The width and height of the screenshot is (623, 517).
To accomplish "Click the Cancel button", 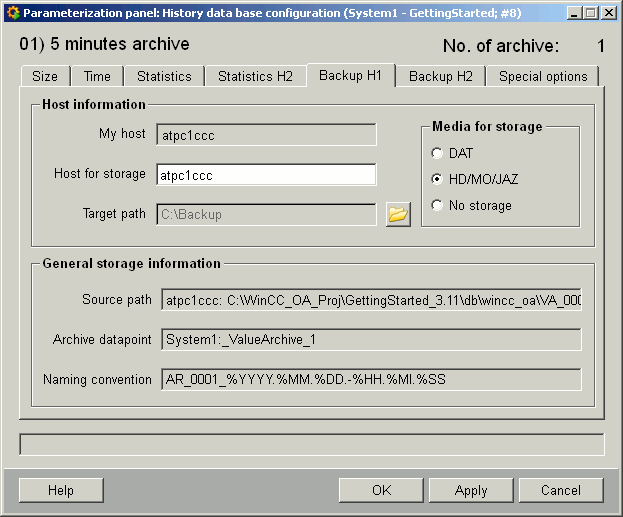I will [561, 490].
